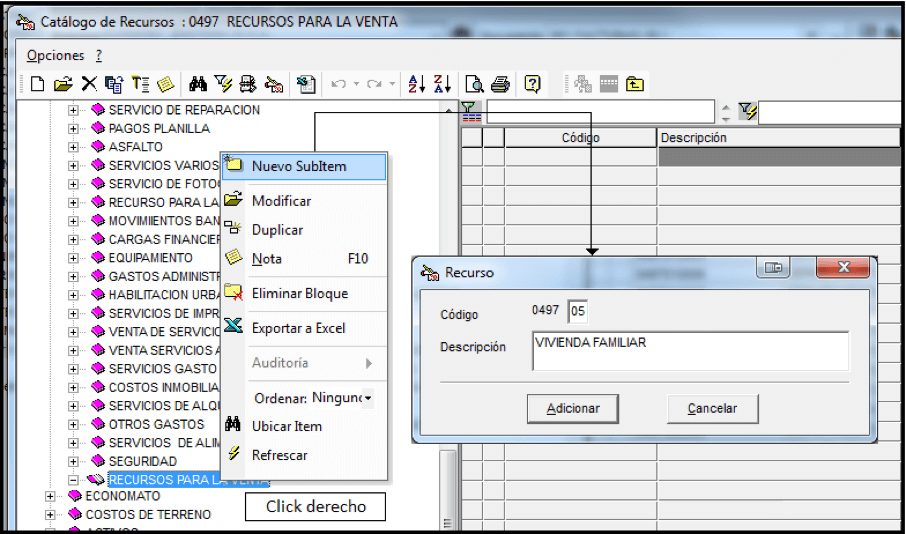The image size is (906, 534).
Task: Sort descending with the Z-A icon
Action: coord(442,84)
